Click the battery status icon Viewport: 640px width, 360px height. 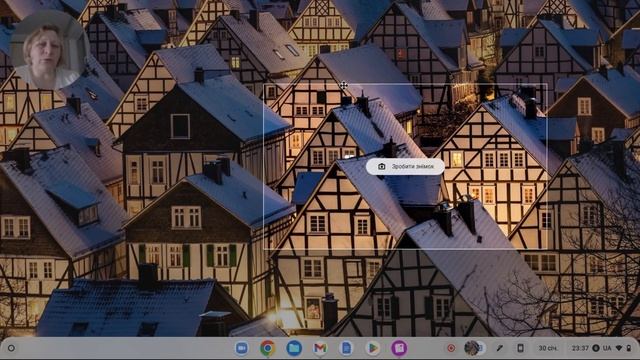click(x=629, y=348)
